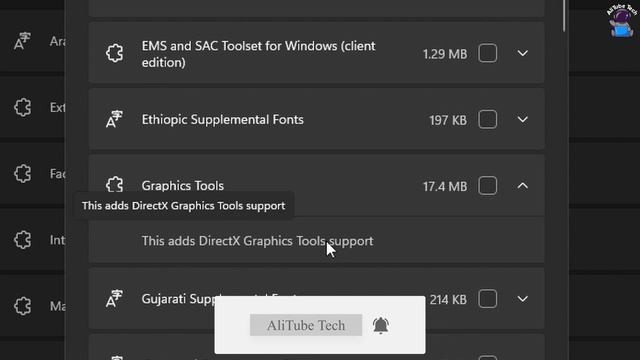Click the optional features list scrollbar
Image resolution: width=640 pixels, height=360 pixels.
click(x=564, y=16)
